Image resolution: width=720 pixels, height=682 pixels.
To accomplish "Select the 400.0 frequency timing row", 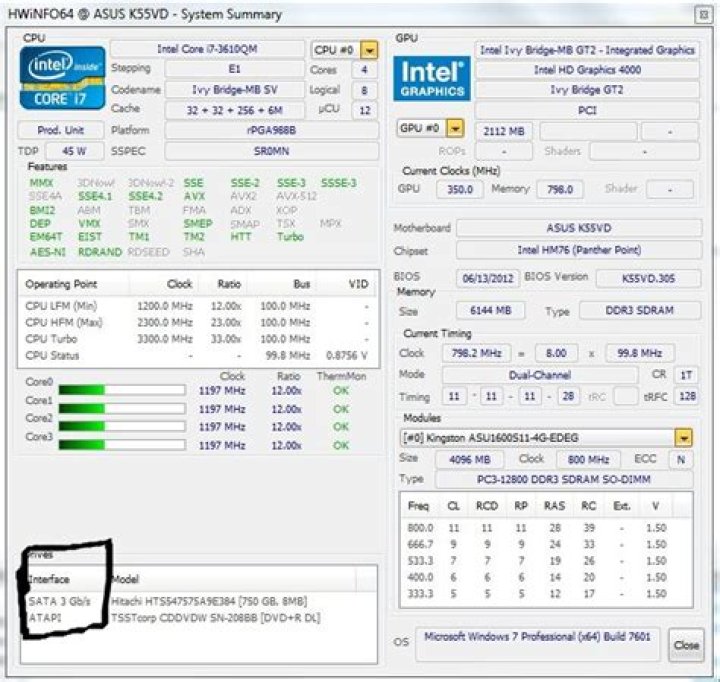I will (546, 577).
